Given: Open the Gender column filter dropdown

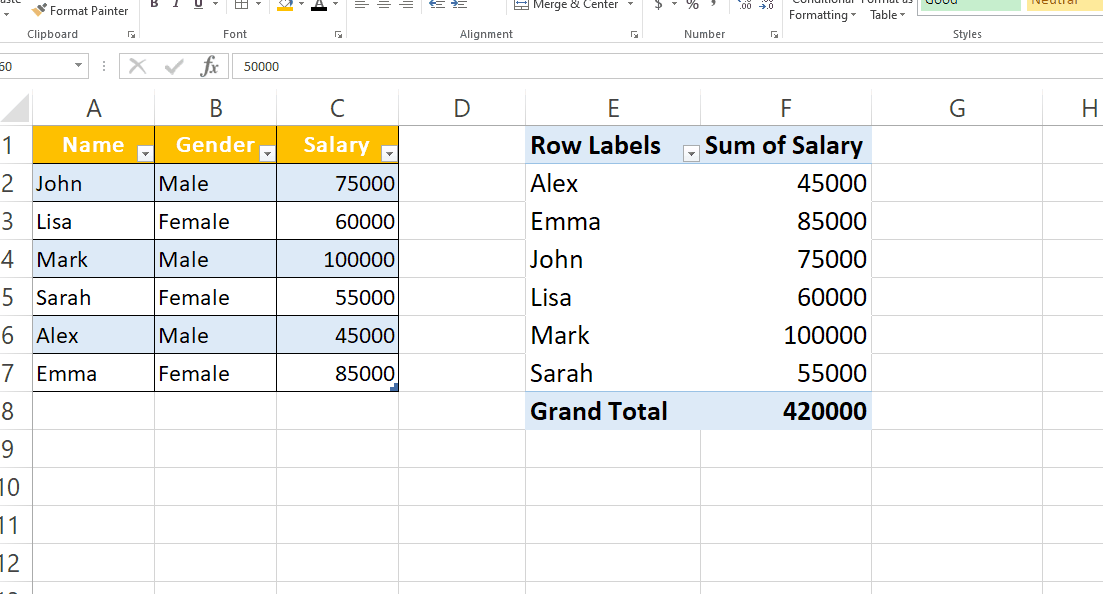Looking at the screenshot, I should pos(266,151).
